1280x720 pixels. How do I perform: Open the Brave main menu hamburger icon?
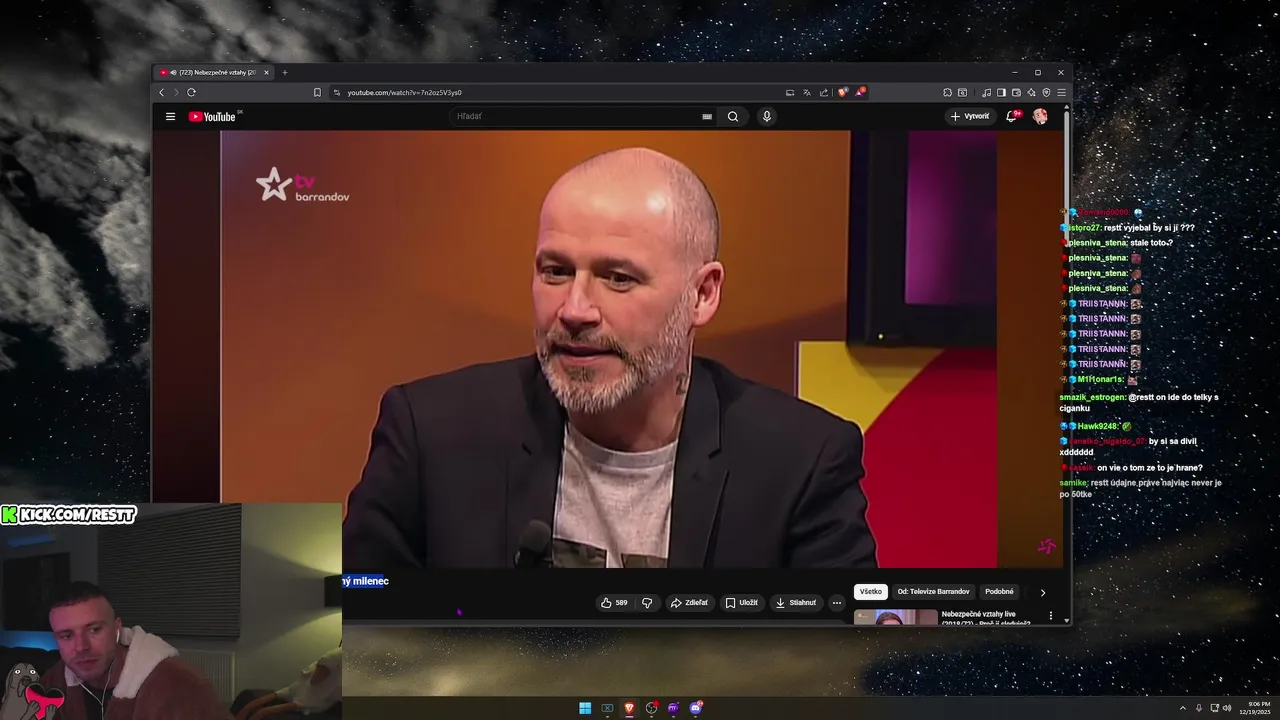(x=1061, y=92)
